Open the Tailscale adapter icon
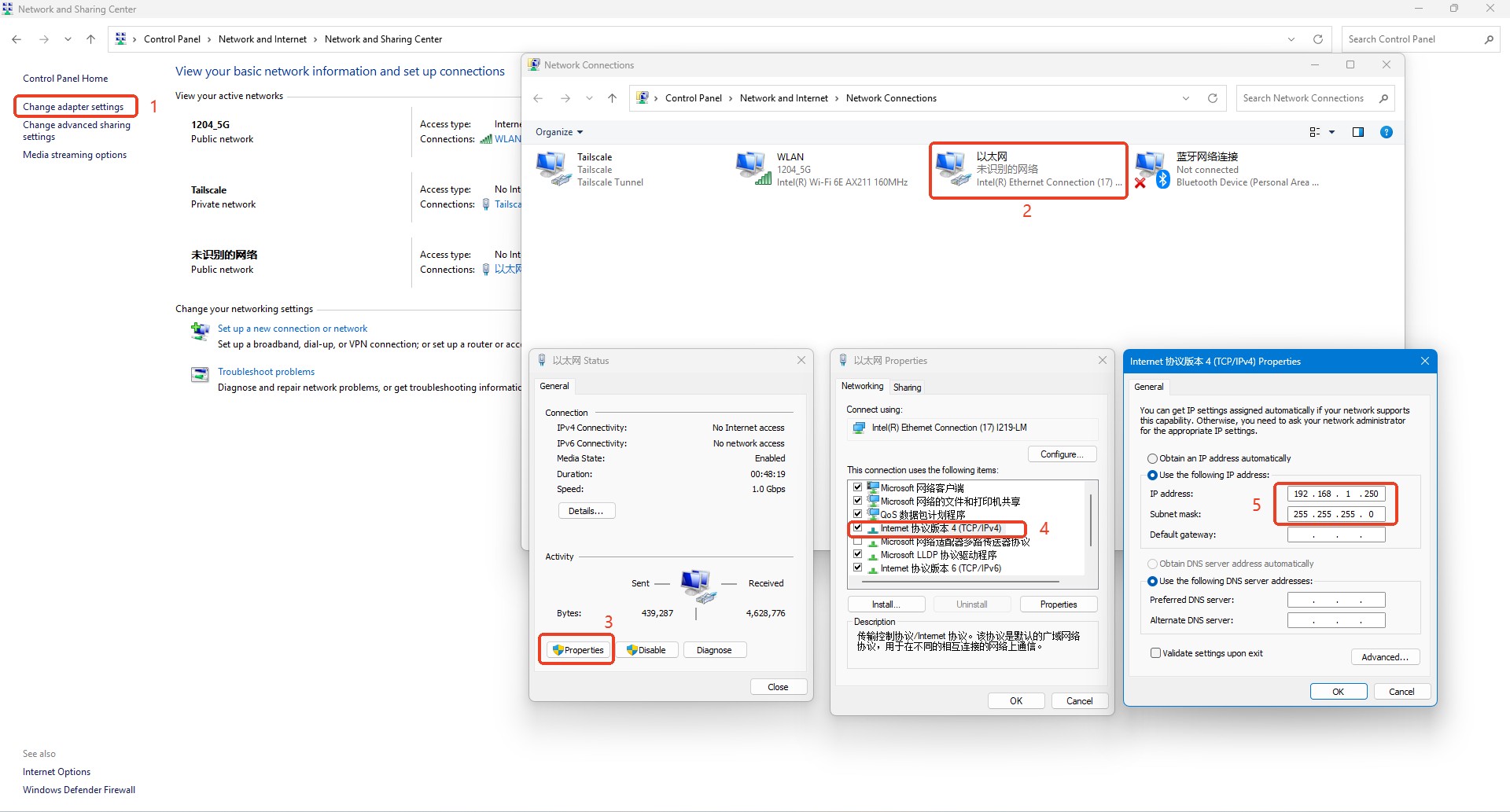Image resolution: width=1510 pixels, height=812 pixels. click(552, 168)
